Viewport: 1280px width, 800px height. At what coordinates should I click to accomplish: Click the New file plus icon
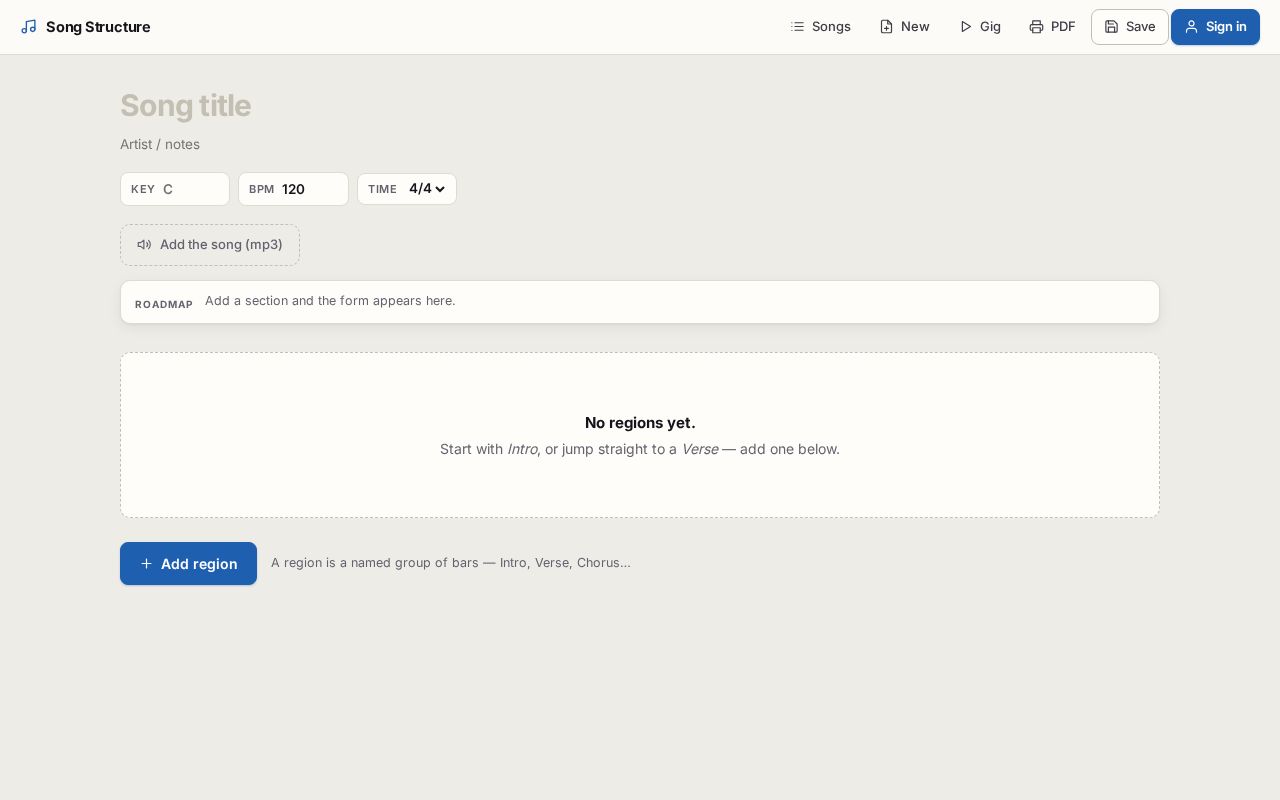click(x=886, y=27)
